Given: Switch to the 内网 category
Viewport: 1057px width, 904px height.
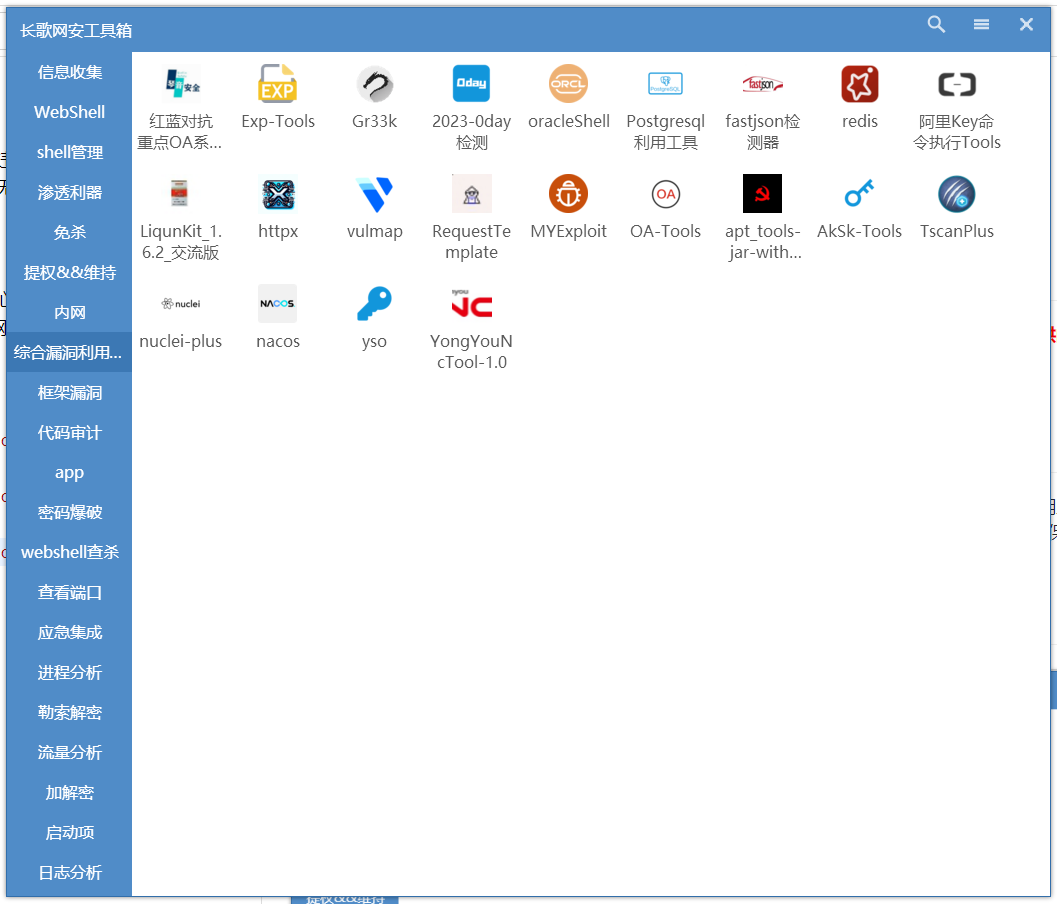Looking at the screenshot, I should (69, 312).
